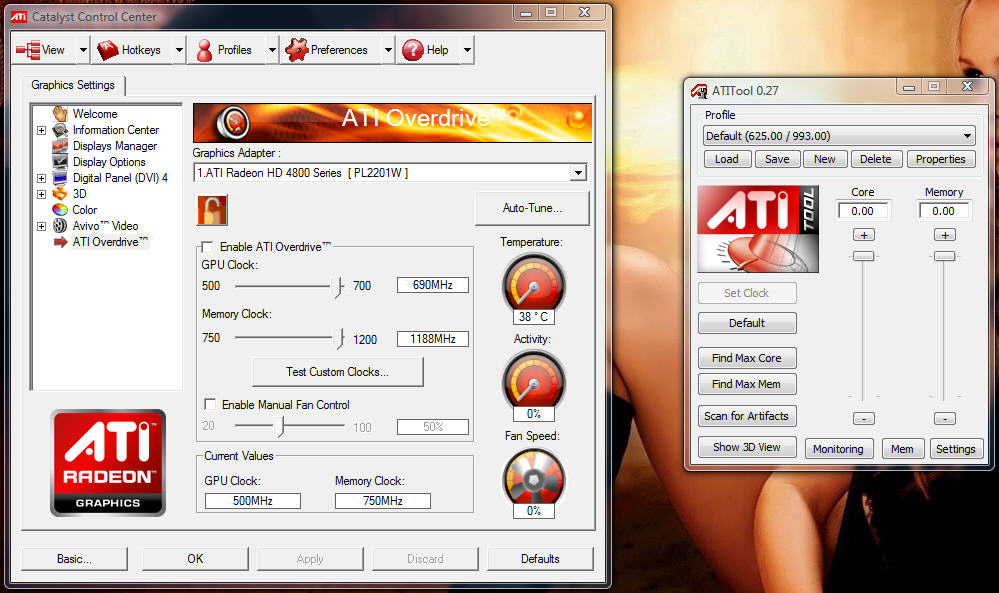Click the 3D cube icon in tree
Image resolution: width=999 pixels, height=593 pixels.
click(60, 194)
